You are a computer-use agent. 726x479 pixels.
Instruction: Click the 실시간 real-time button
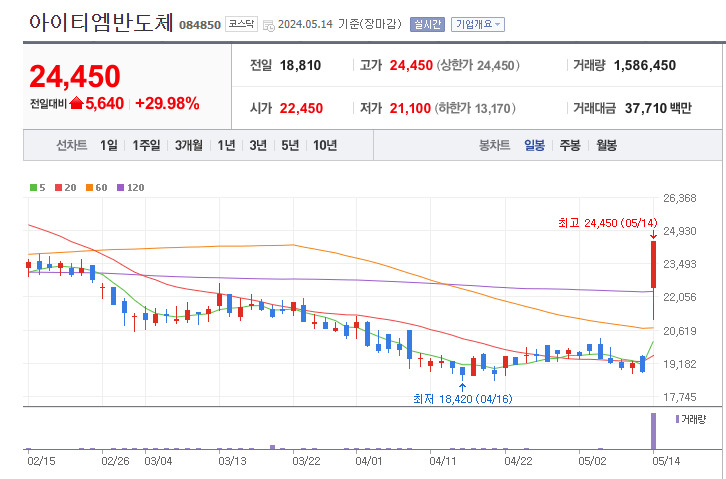(x=427, y=24)
